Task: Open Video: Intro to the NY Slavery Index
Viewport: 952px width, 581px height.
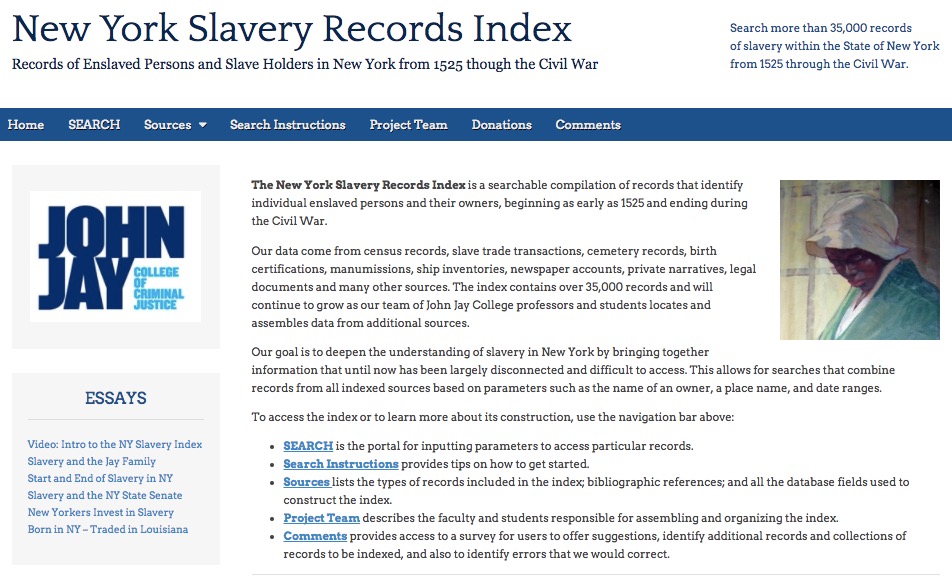Action: (x=115, y=444)
